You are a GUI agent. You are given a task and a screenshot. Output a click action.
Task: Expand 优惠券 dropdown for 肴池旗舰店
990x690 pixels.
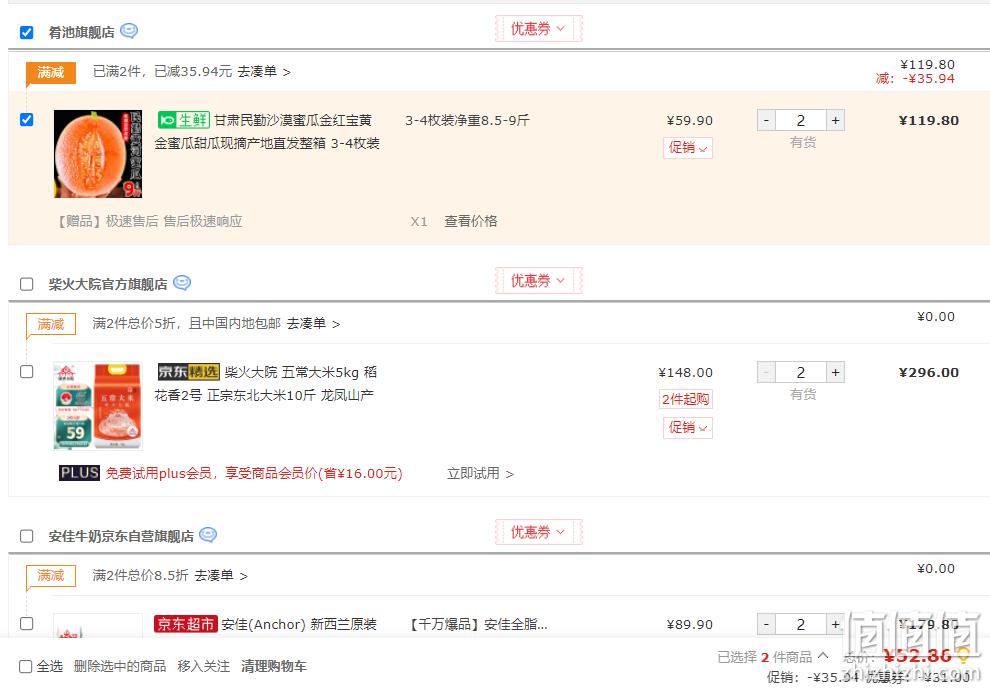click(x=538, y=28)
